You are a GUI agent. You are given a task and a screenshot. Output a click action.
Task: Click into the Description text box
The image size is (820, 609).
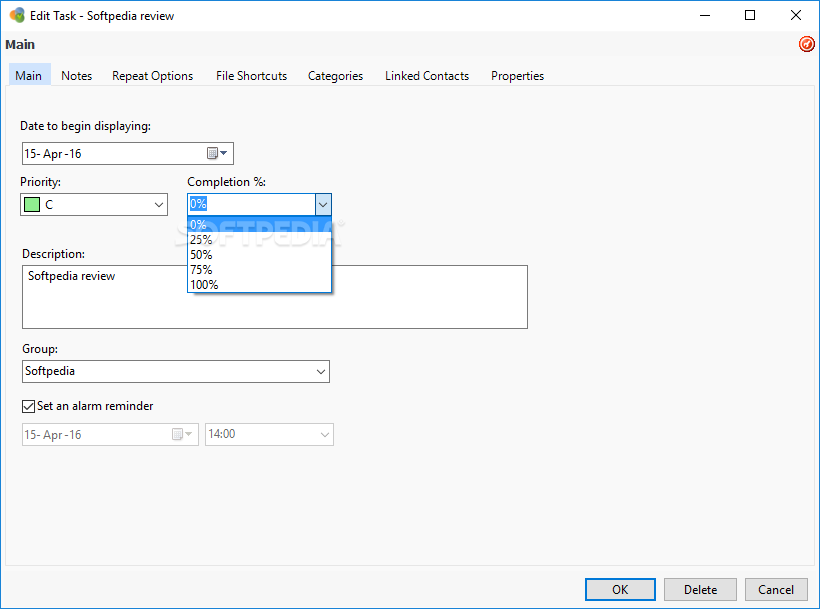click(275, 297)
